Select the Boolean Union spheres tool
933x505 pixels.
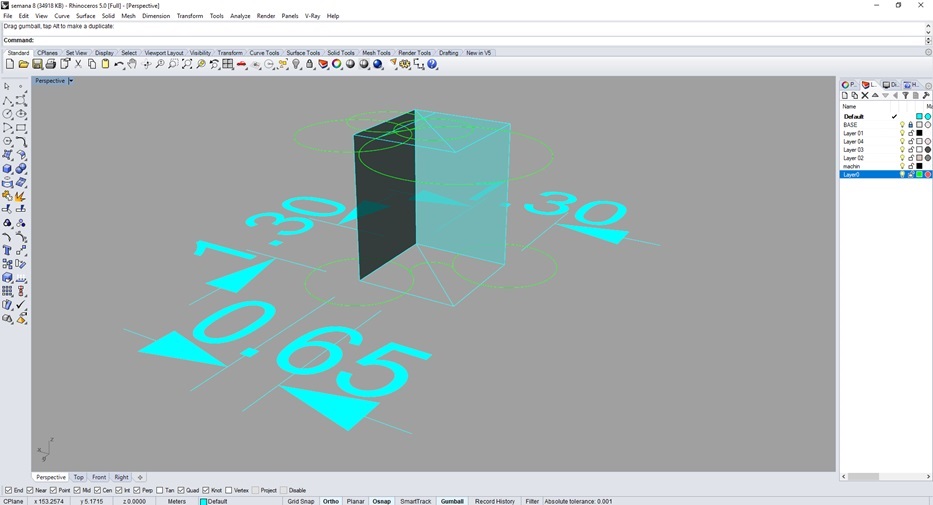[x=21, y=169]
